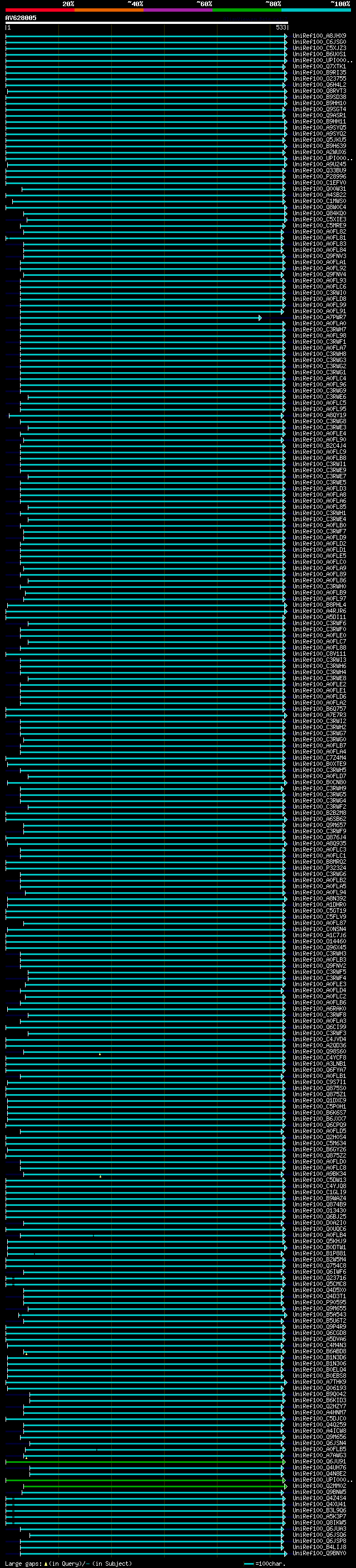Screen dimensions: 356x1568
Task: Select the UniRef100_A6RAK0 label
Action: tap(319, 1008)
